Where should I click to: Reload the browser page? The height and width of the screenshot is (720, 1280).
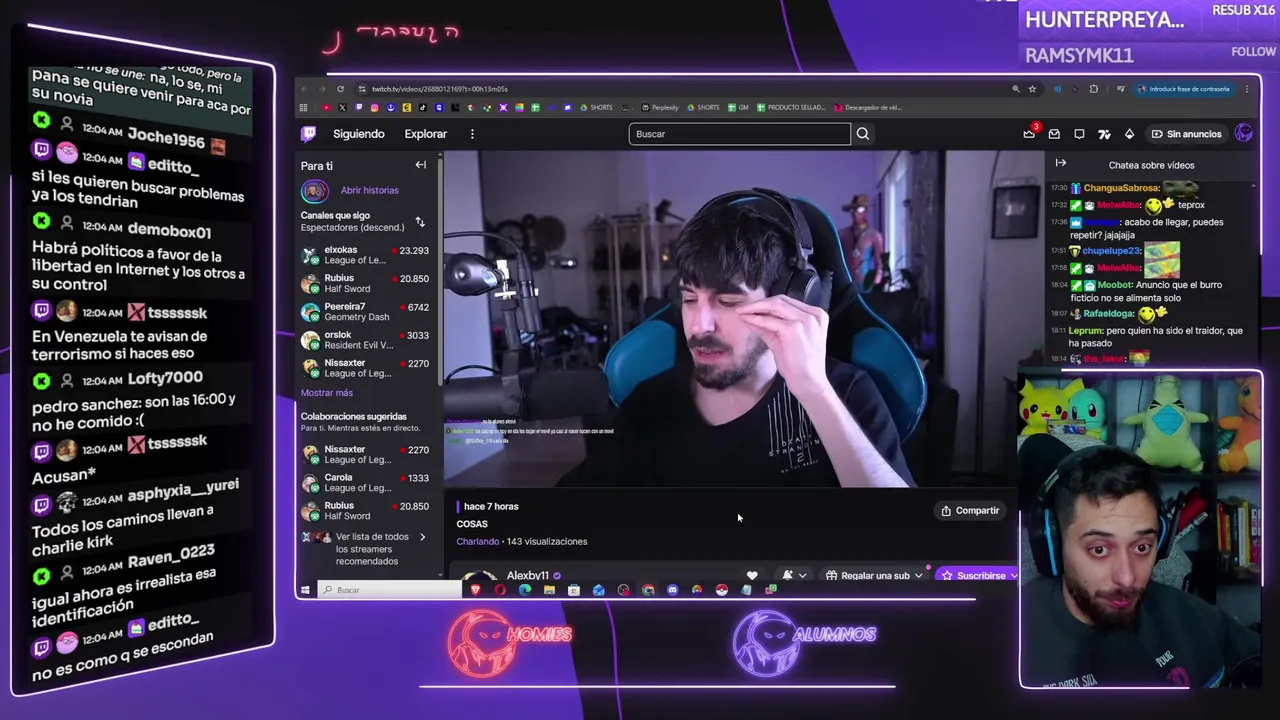pyautogui.click(x=340, y=89)
